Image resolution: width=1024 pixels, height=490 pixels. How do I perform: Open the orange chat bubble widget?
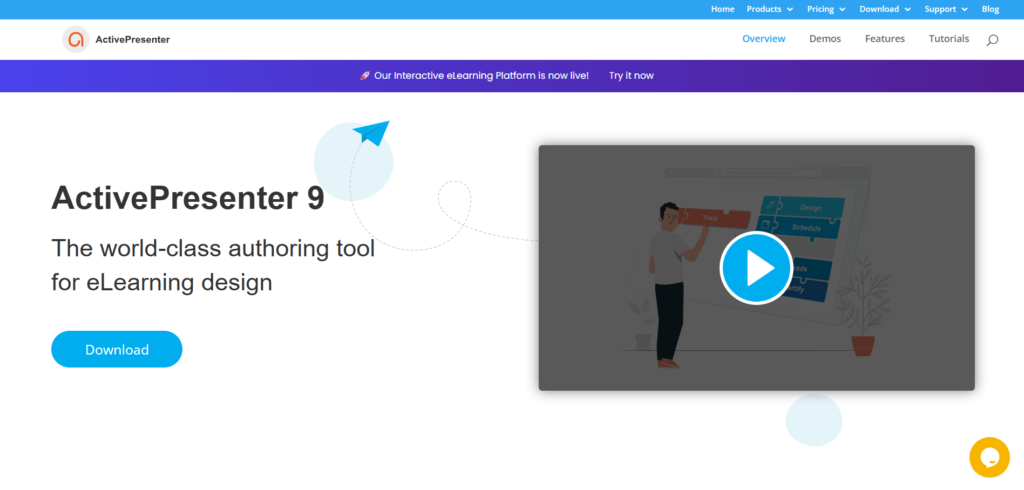[989, 457]
